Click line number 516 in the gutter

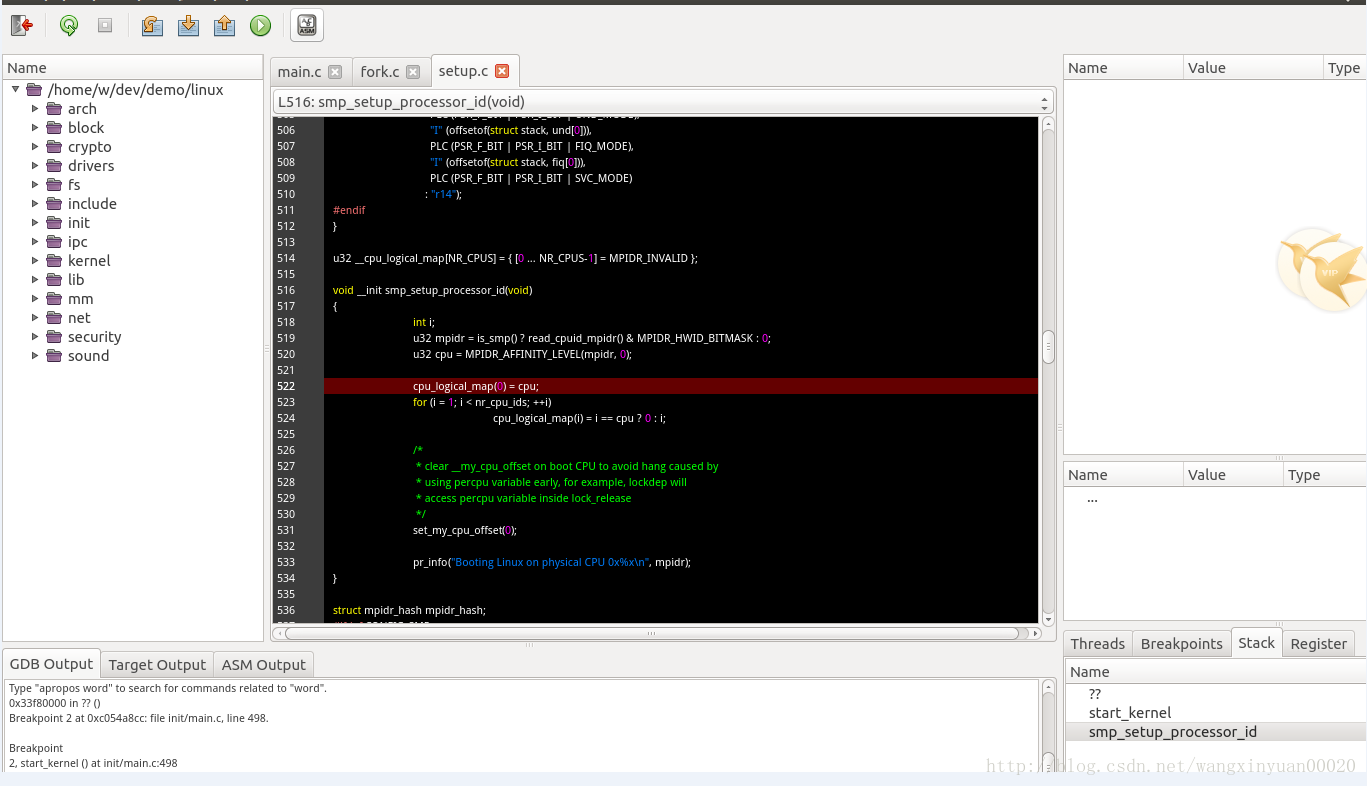tap(286, 290)
